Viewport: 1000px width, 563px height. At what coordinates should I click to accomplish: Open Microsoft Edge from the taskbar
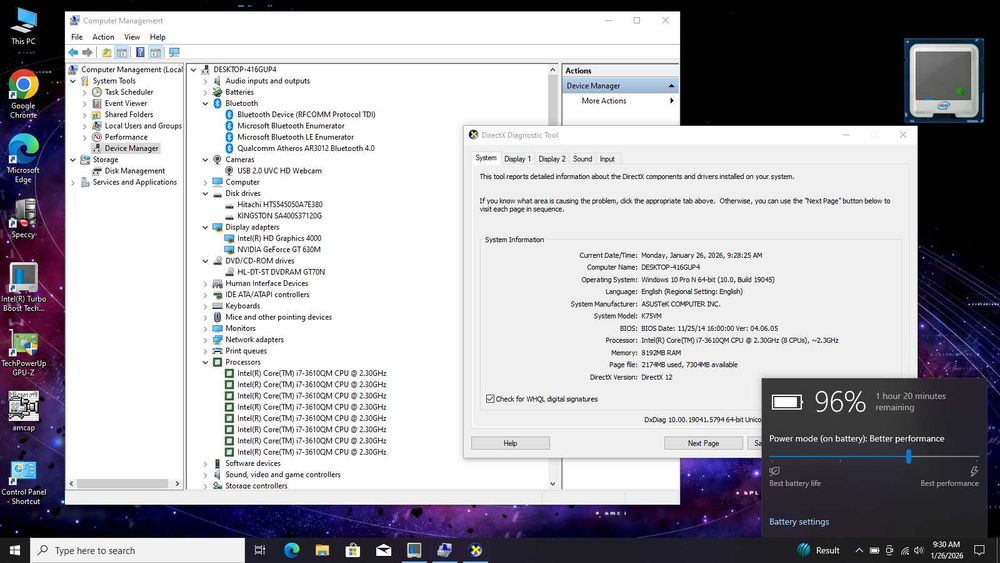point(291,550)
